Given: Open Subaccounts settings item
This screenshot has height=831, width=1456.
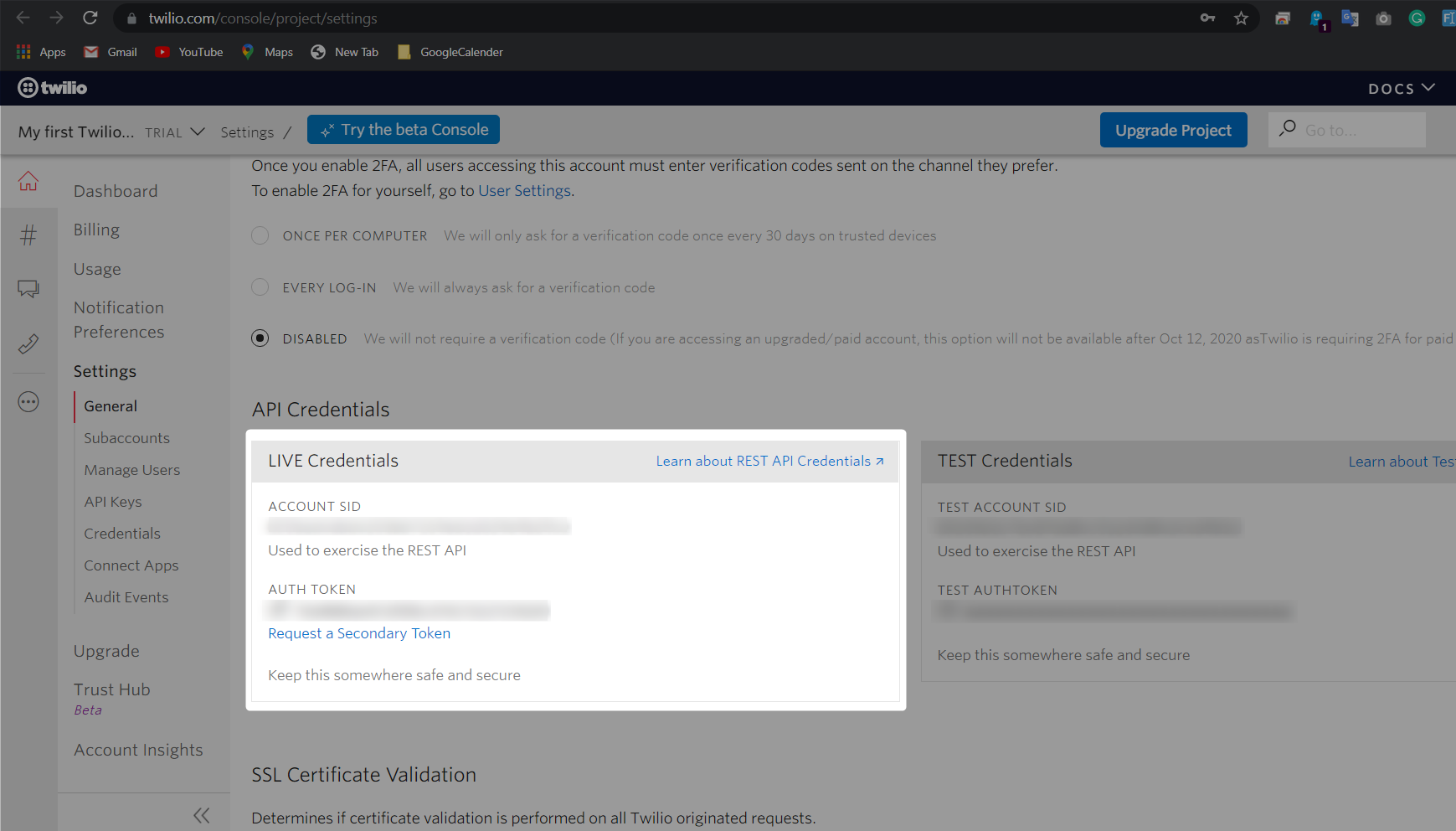Looking at the screenshot, I should (126, 438).
